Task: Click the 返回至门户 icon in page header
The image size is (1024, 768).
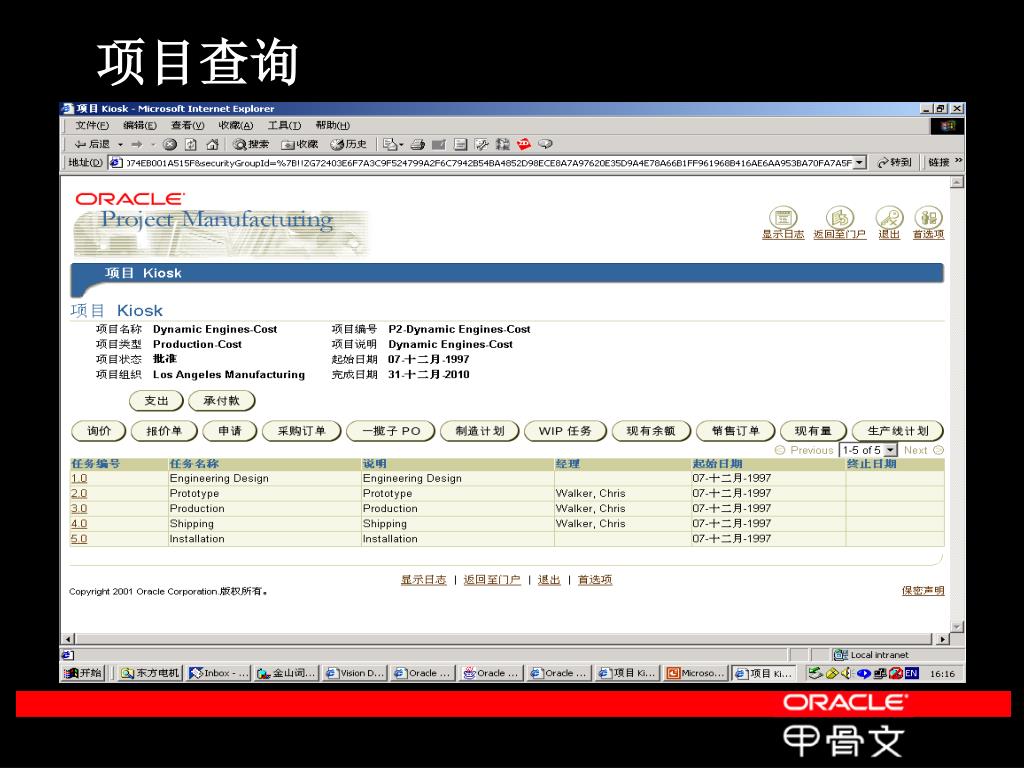Action: 840,218
